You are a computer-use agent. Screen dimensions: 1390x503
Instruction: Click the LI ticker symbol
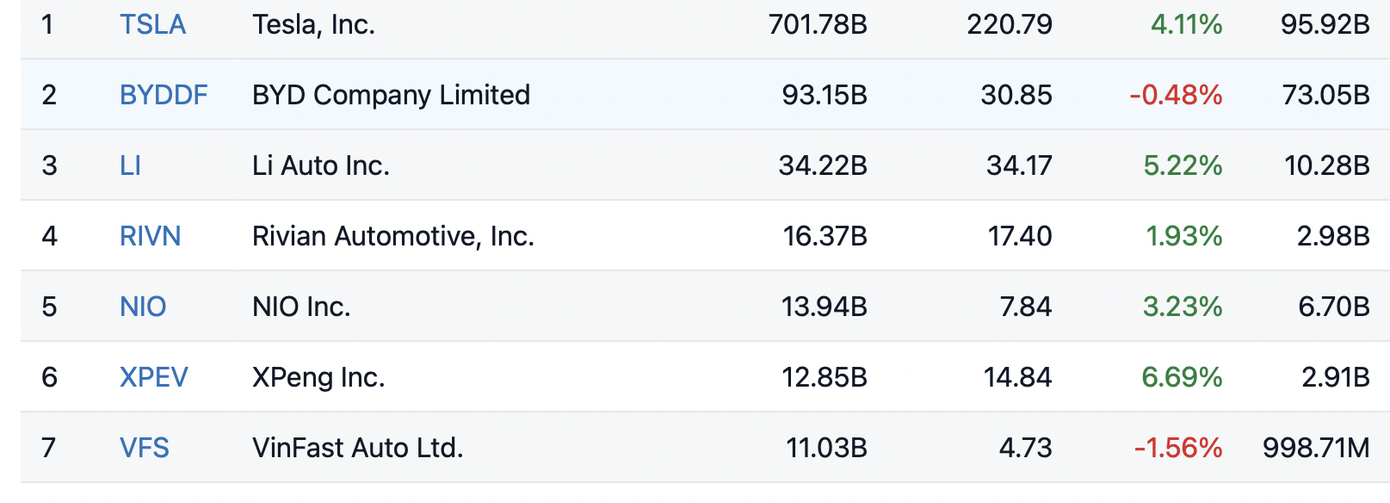tap(130, 165)
